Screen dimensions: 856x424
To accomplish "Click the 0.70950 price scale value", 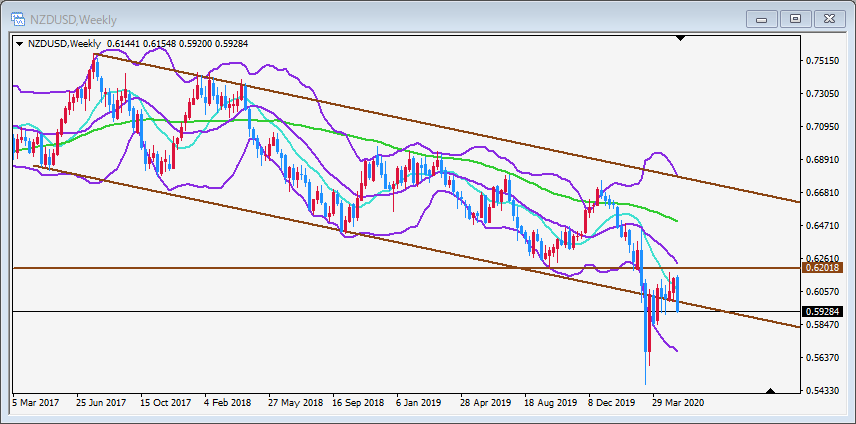I will (823, 127).
